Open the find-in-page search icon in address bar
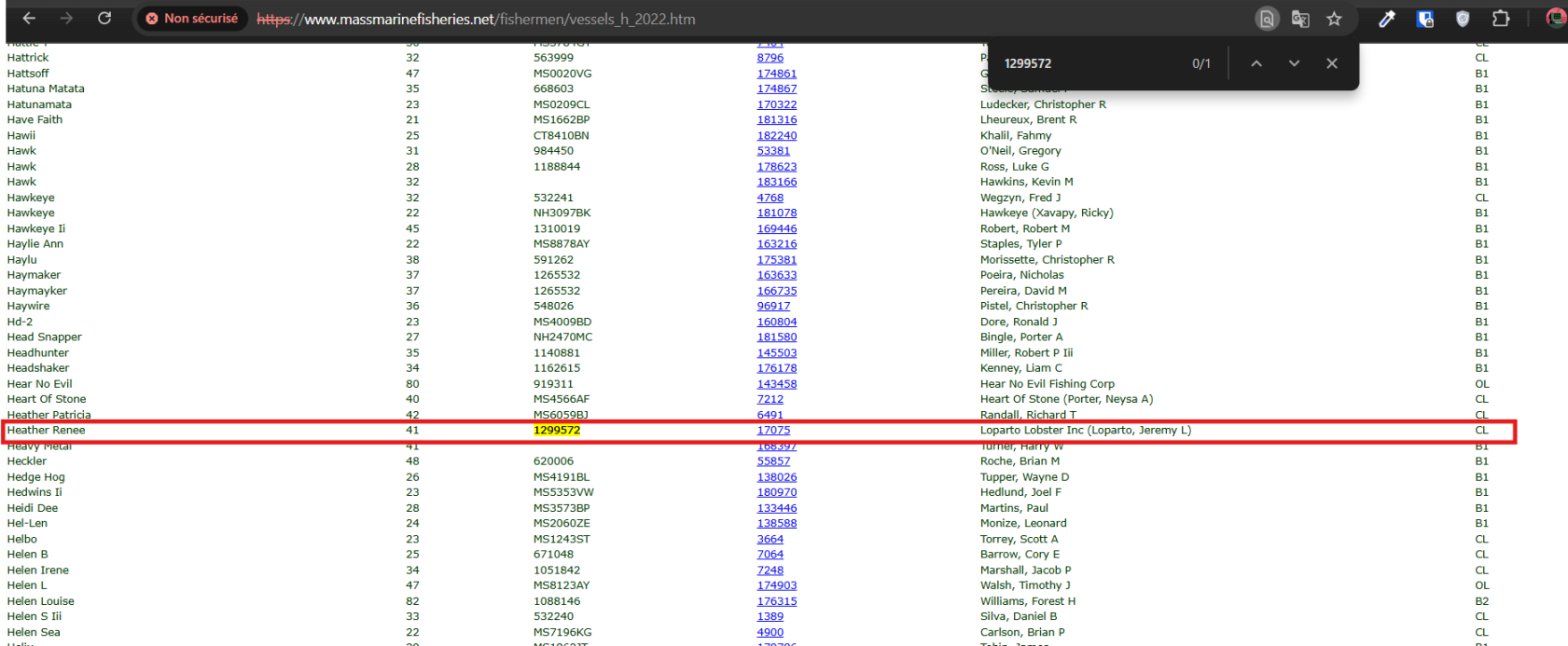Viewport: 1568px width, 646px height. pyautogui.click(x=1266, y=19)
